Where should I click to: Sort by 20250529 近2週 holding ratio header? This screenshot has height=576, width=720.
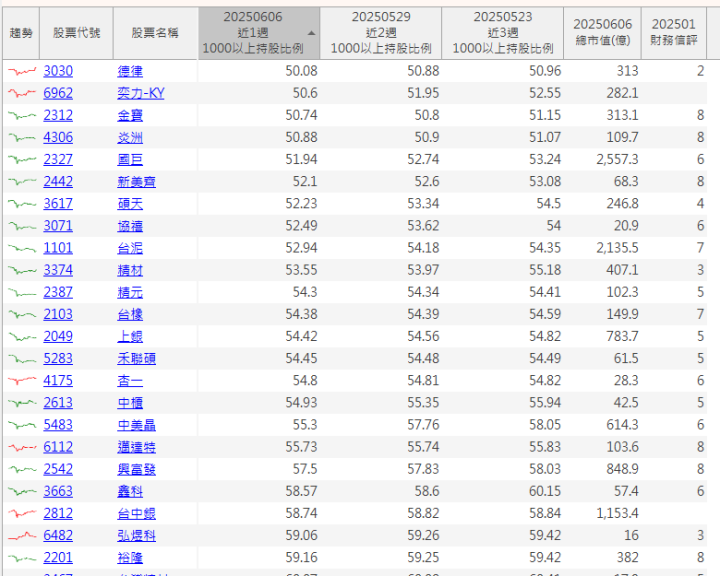(x=381, y=33)
